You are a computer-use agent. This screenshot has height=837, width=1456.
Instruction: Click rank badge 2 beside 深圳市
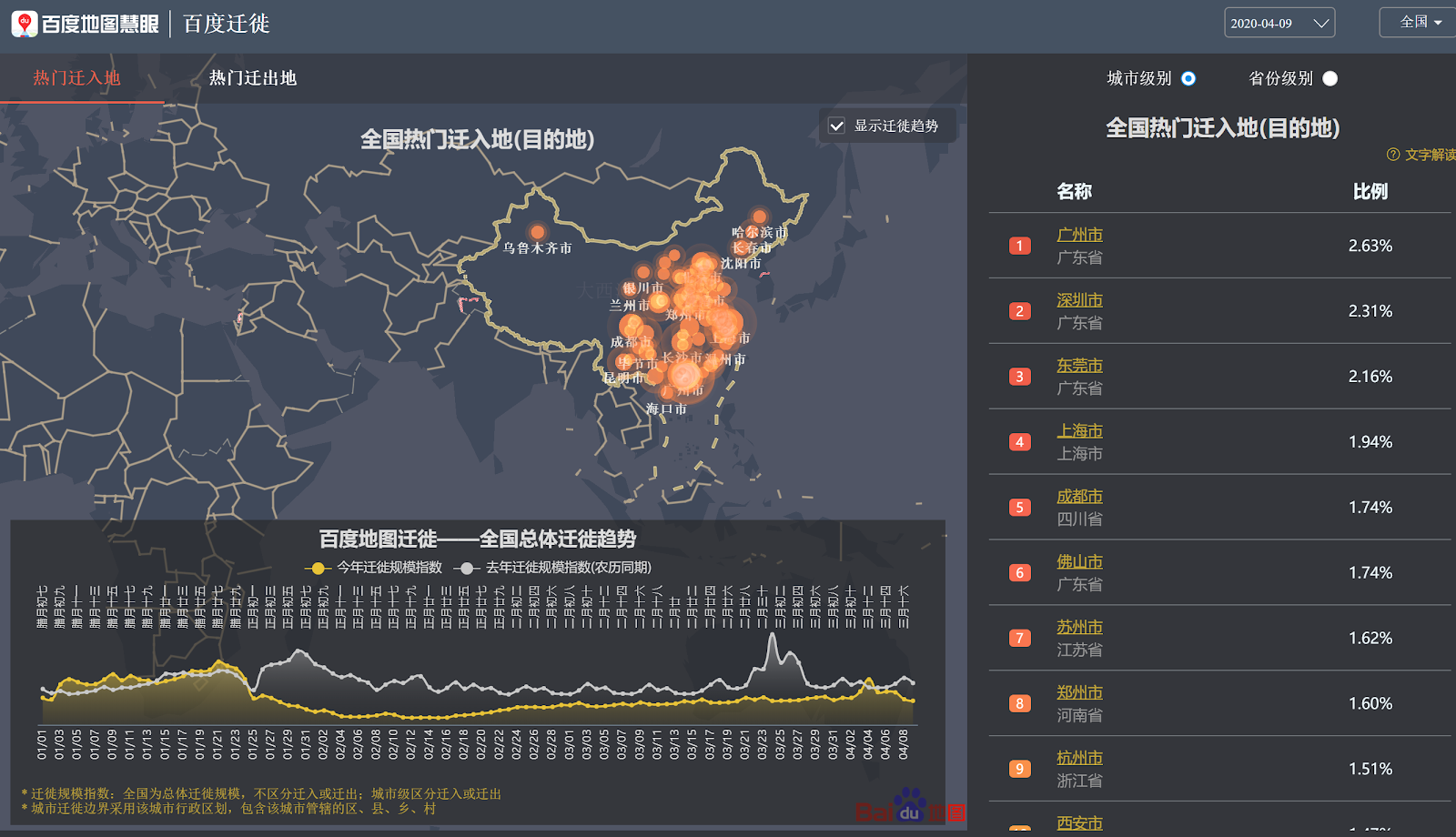(1020, 311)
